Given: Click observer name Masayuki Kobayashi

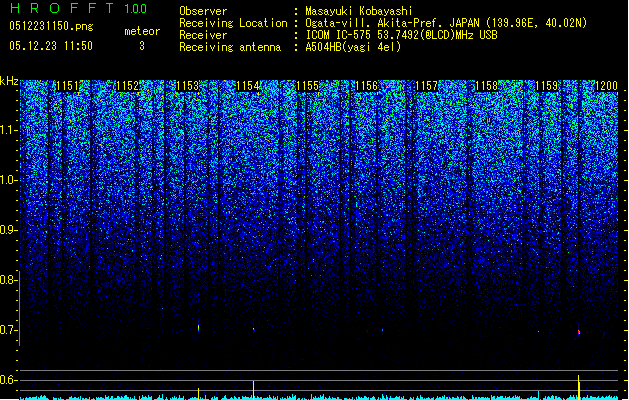Looking at the screenshot, I should (358, 11).
